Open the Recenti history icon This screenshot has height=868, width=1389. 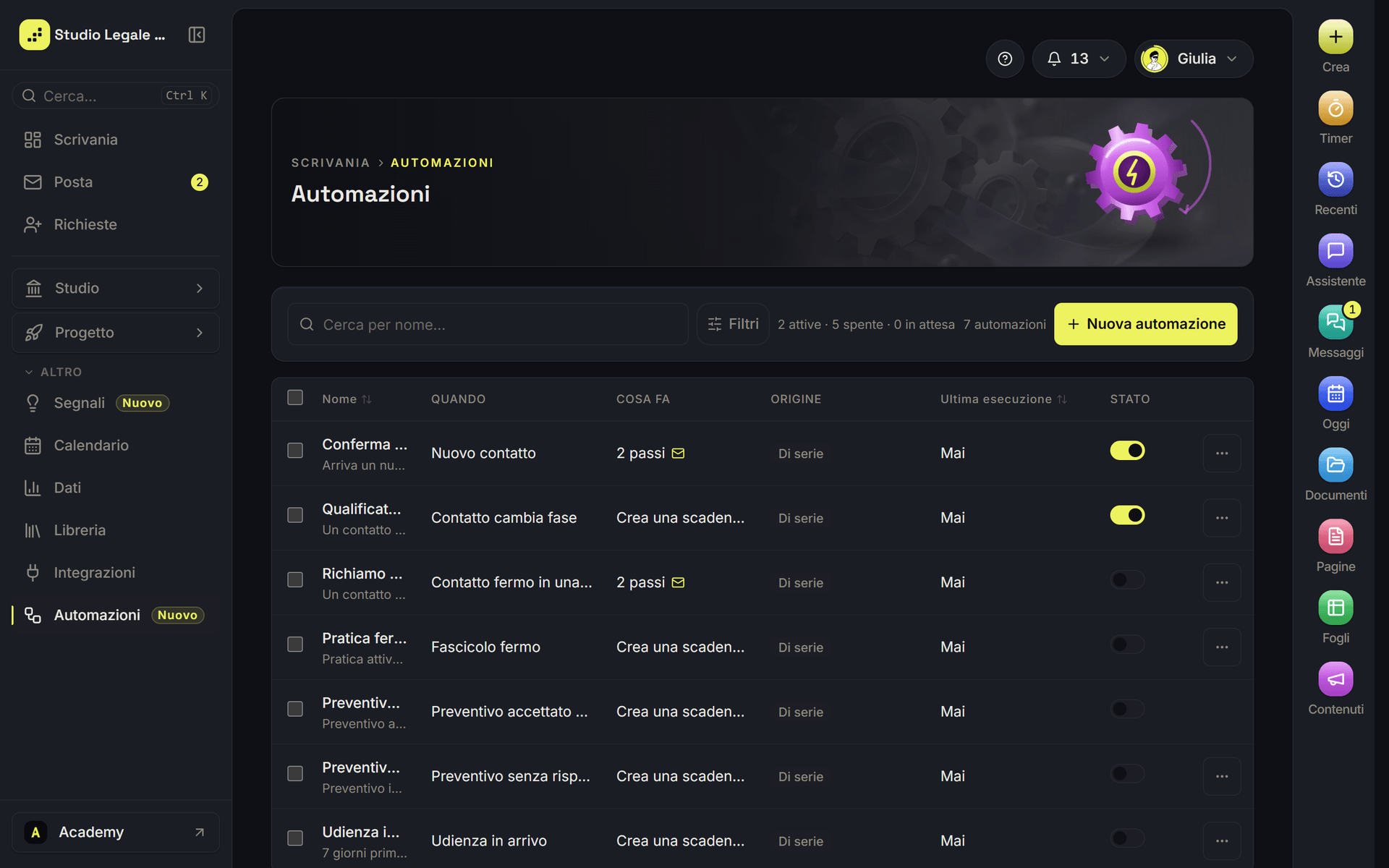pos(1335,180)
